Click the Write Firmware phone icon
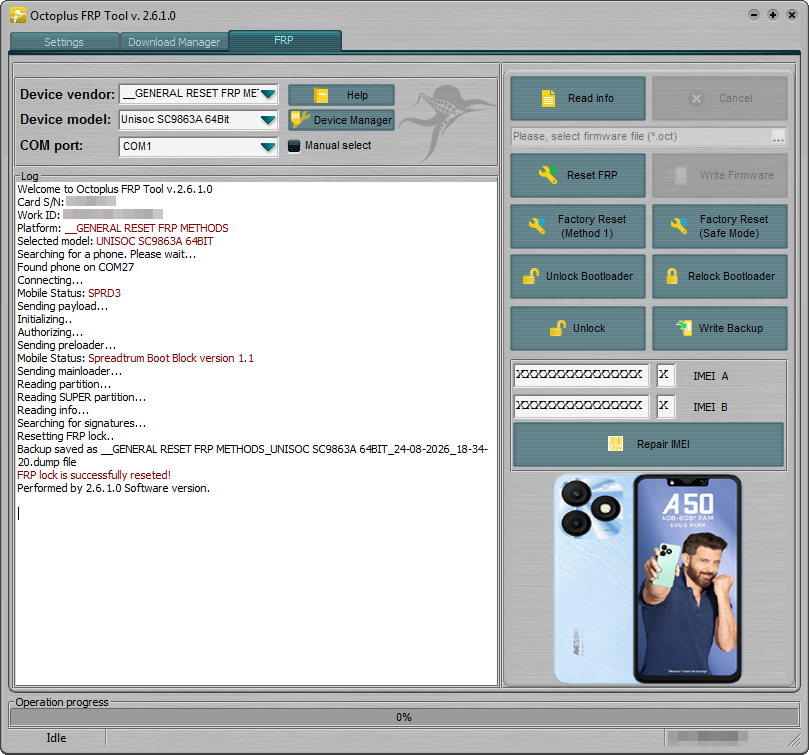Screen dimensions: 809x755 pyautogui.click(x=676, y=175)
